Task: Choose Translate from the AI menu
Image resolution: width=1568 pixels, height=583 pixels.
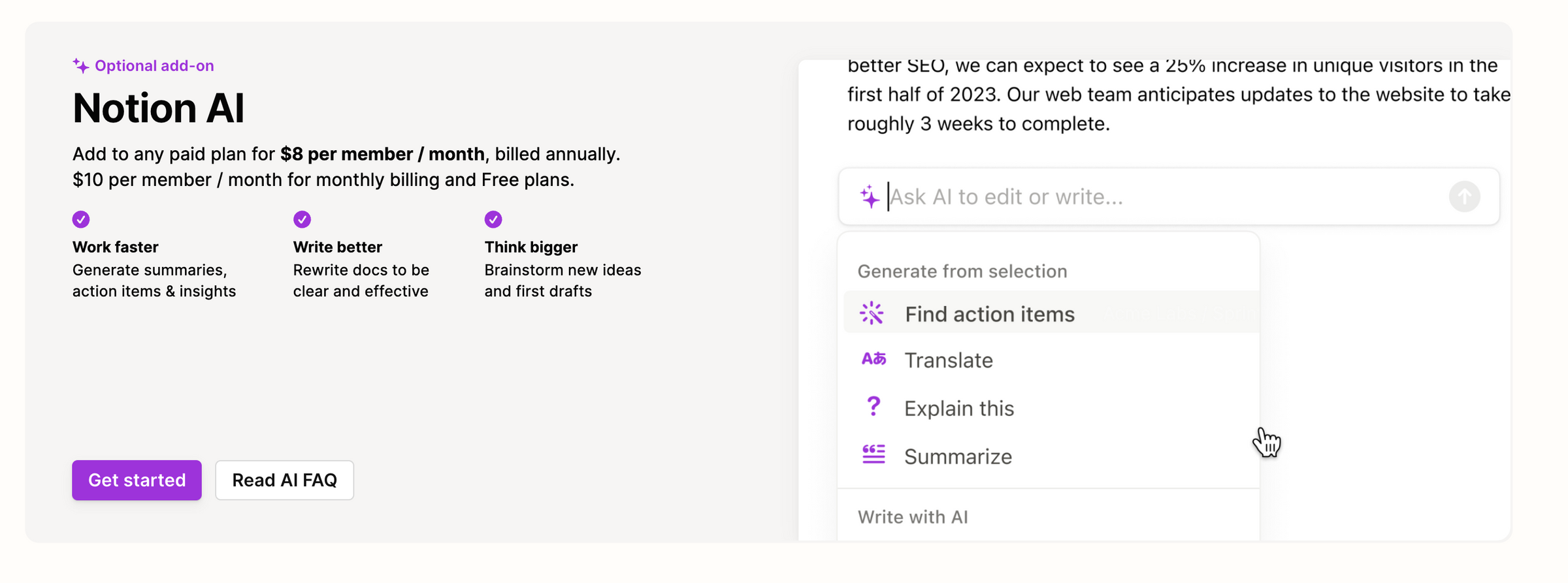Action: point(948,359)
